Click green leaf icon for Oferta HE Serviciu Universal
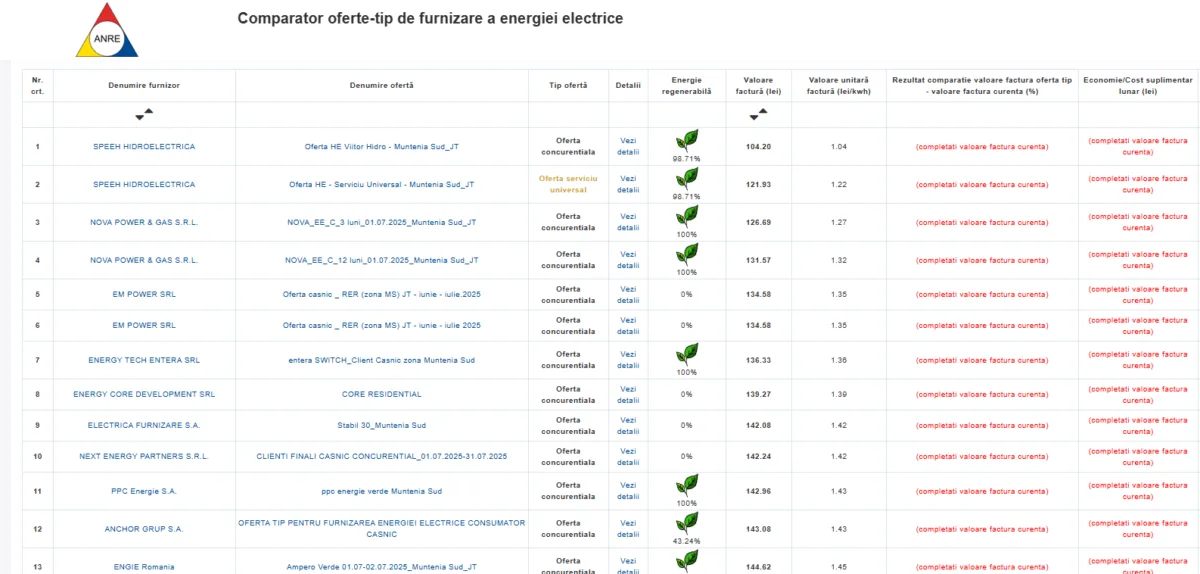1200x574 pixels. [x=687, y=179]
